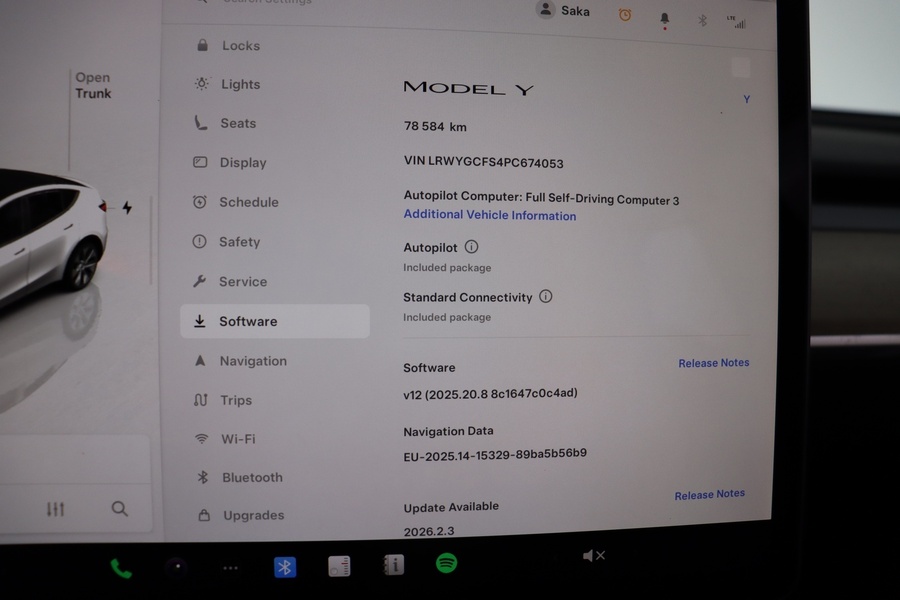Open the three-dot app launcher
900x600 pixels.
pos(231,568)
